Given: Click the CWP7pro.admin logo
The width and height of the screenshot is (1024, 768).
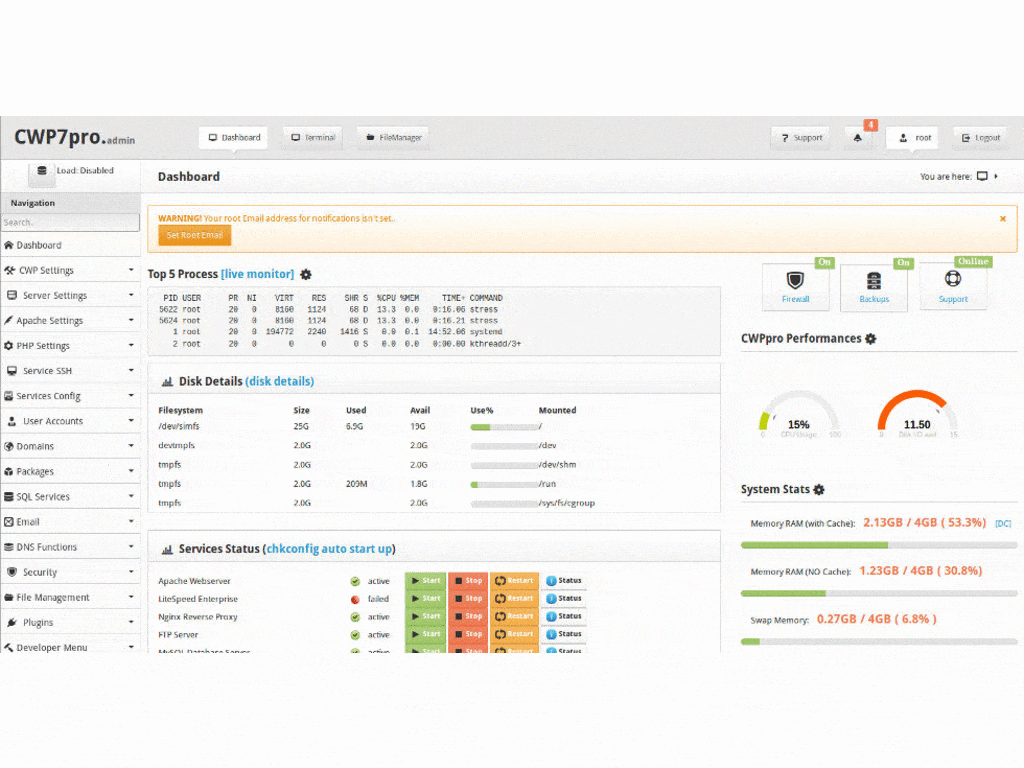Looking at the screenshot, I should click(74, 137).
